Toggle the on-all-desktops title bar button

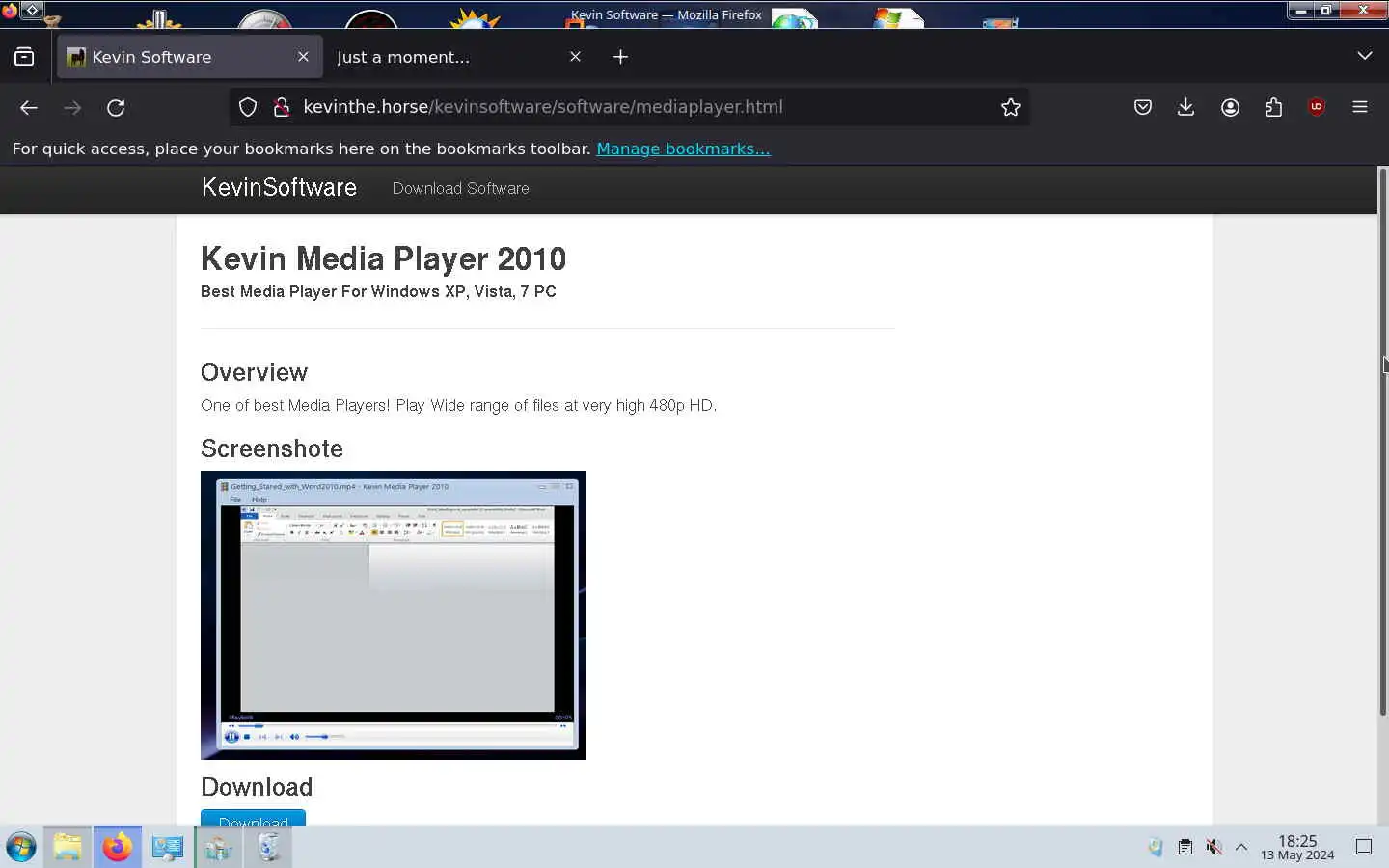click(32, 11)
